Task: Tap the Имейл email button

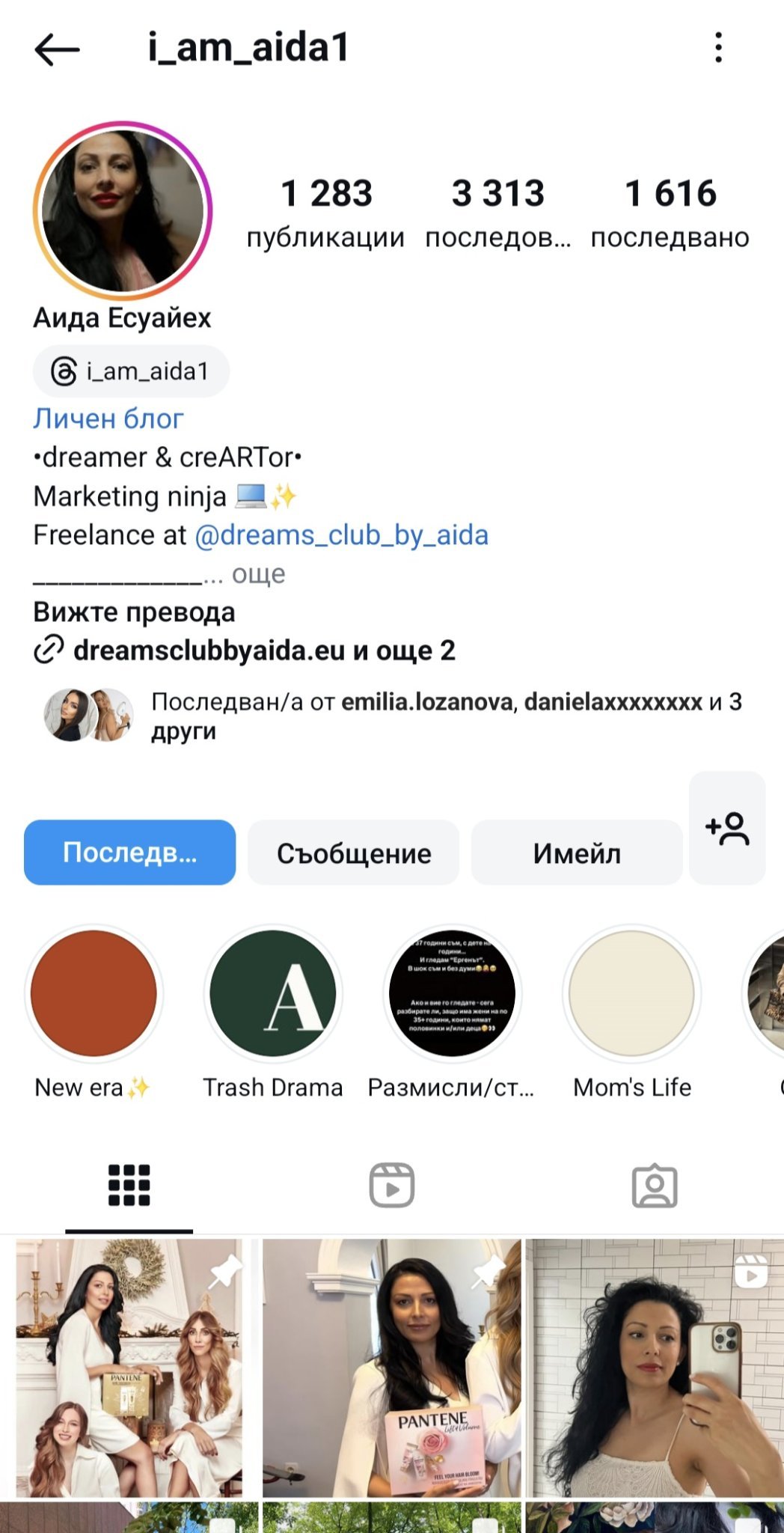Action: 576,853
